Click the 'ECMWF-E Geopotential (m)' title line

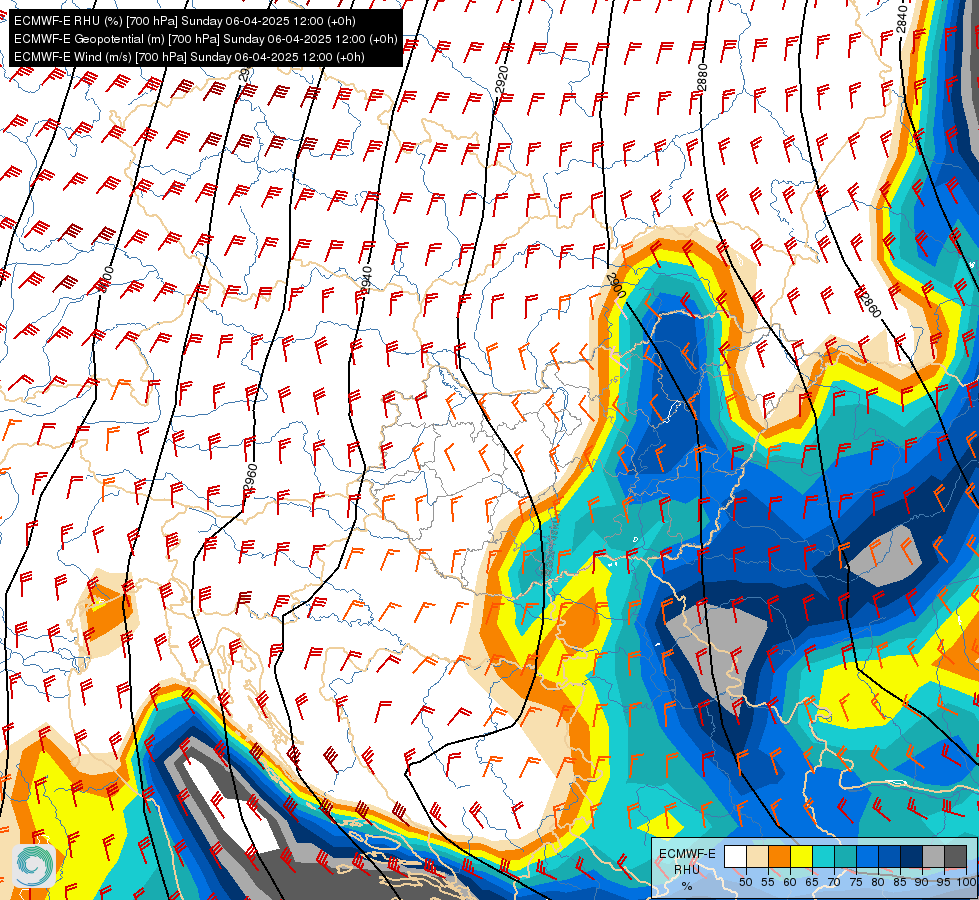click(x=205, y=39)
